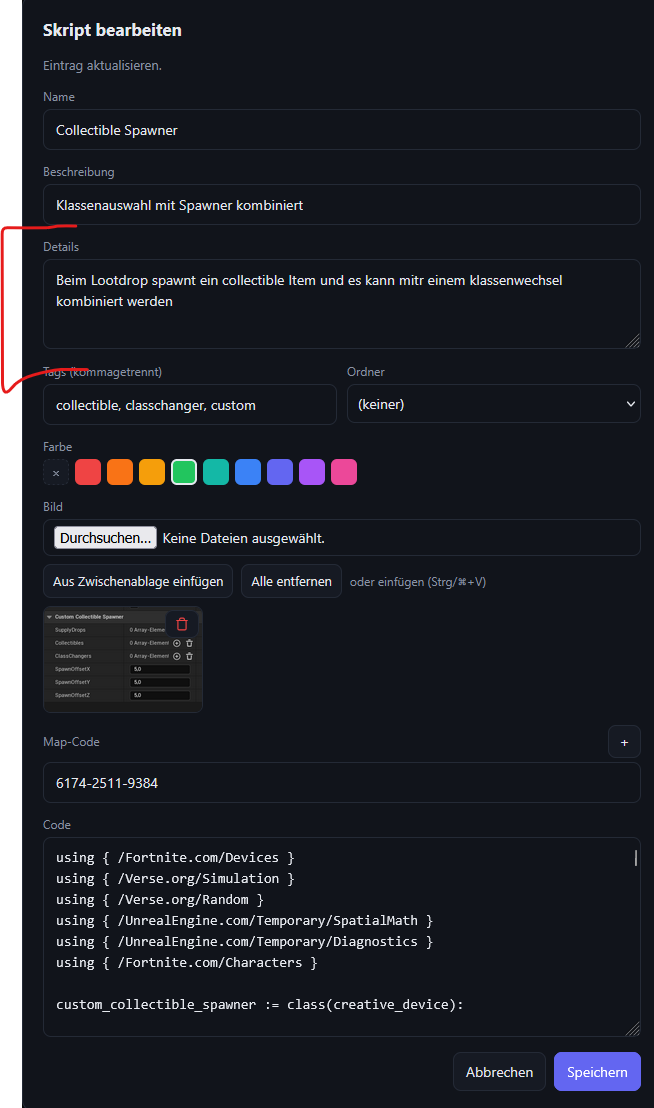This screenshot has height=1108, width=654.
Task: Select the indigo color swatch
Action: pos(280,472)
